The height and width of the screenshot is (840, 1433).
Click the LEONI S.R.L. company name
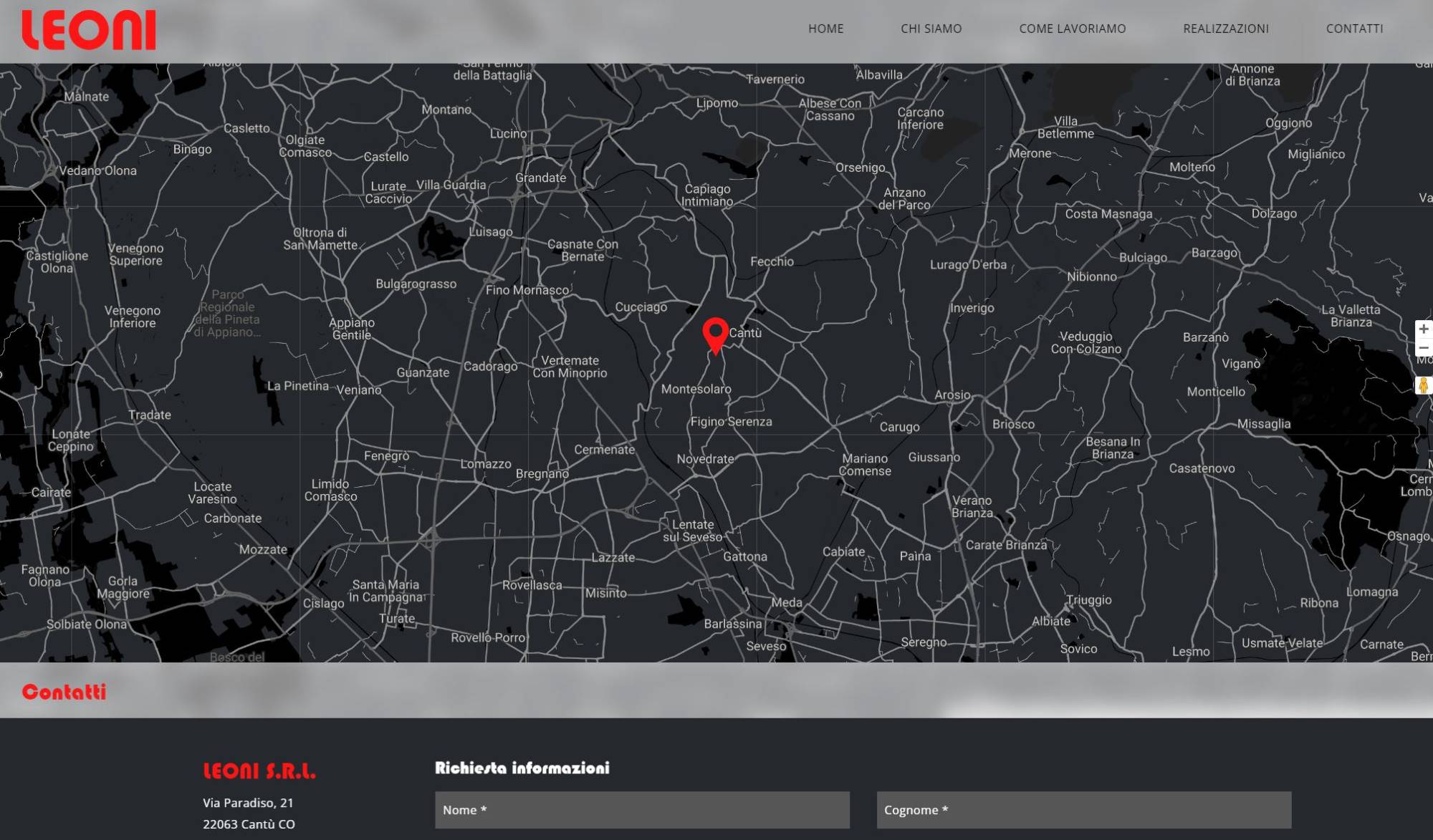259,771
